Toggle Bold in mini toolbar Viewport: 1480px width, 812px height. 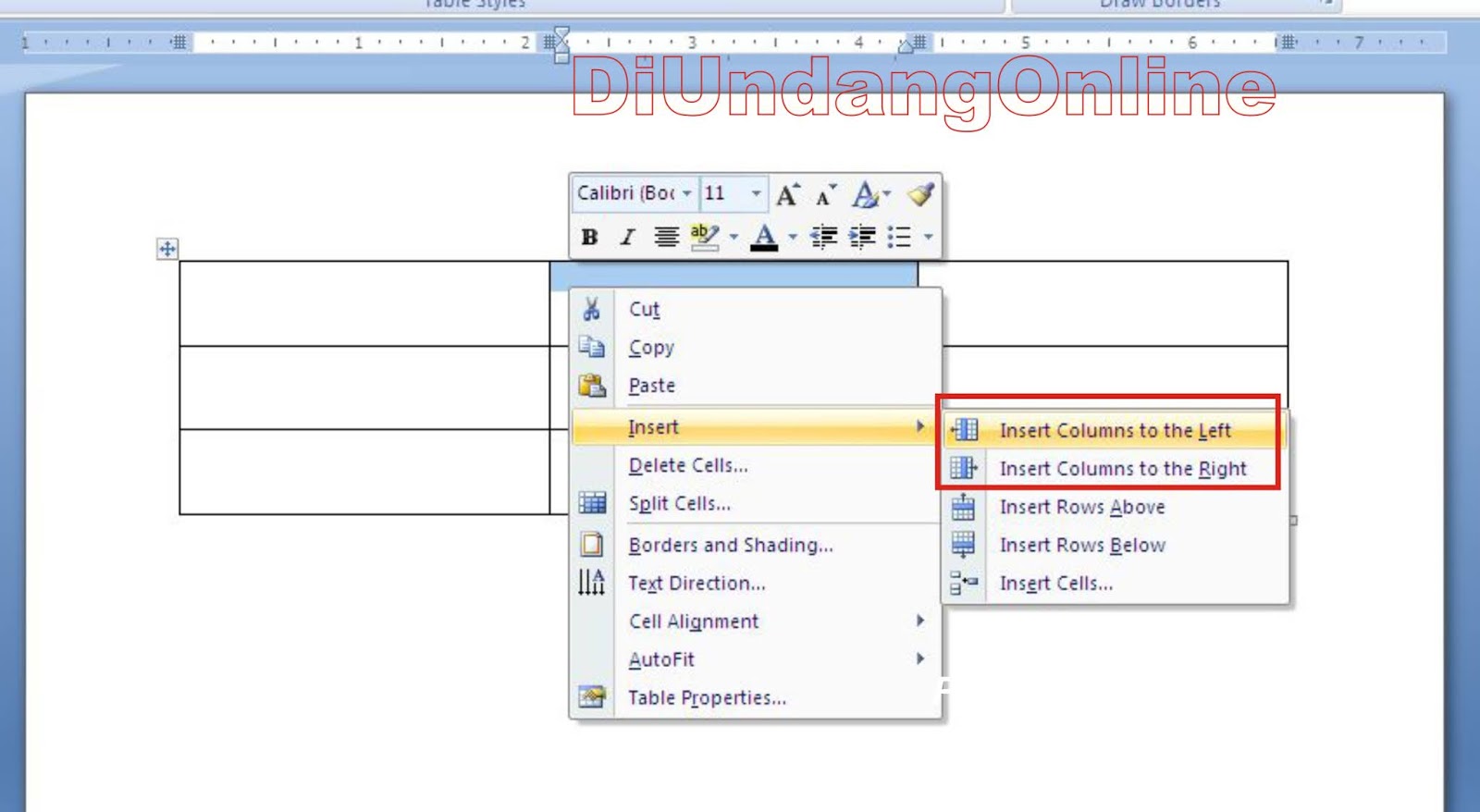click(x=589, y=237)
